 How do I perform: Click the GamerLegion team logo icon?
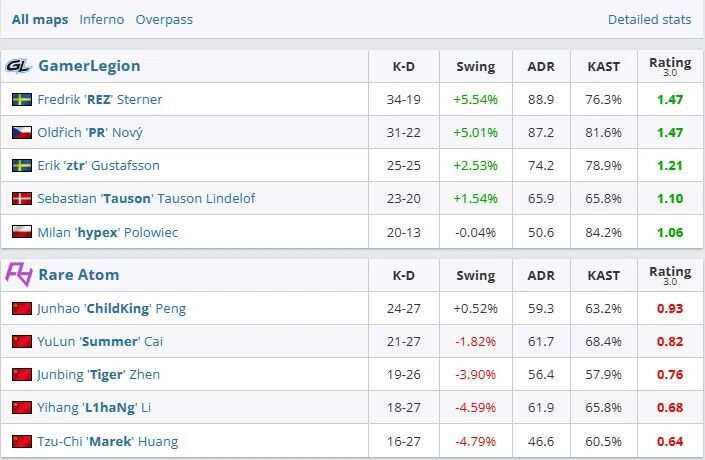19,66
